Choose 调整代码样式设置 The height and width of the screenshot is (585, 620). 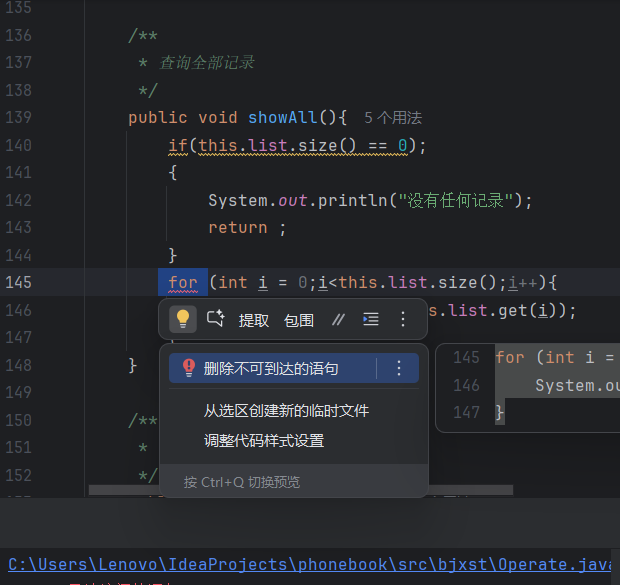pyautogui.click(x=264, y=440)
